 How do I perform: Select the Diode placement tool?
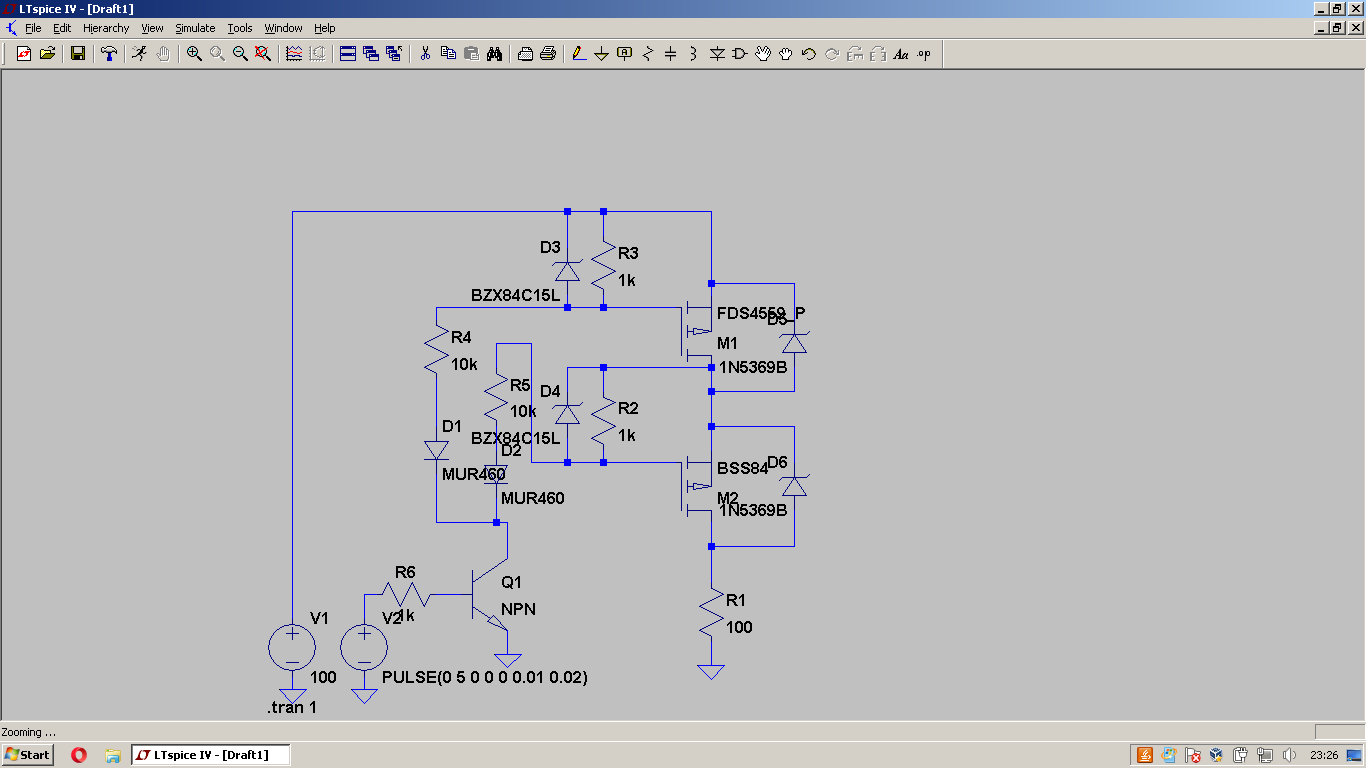coord(717,54)
